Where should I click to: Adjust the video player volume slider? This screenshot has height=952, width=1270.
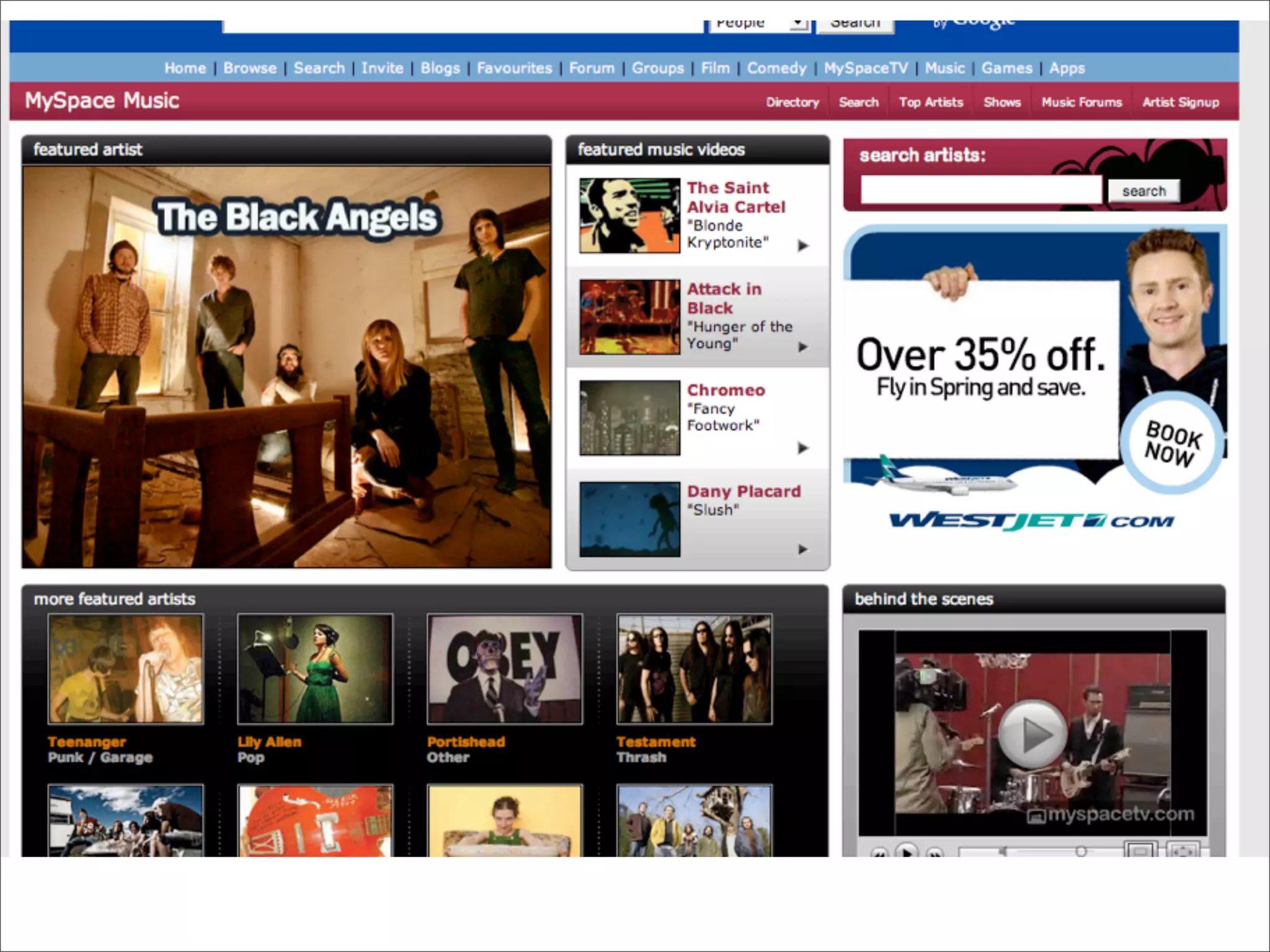(1081, 851)
